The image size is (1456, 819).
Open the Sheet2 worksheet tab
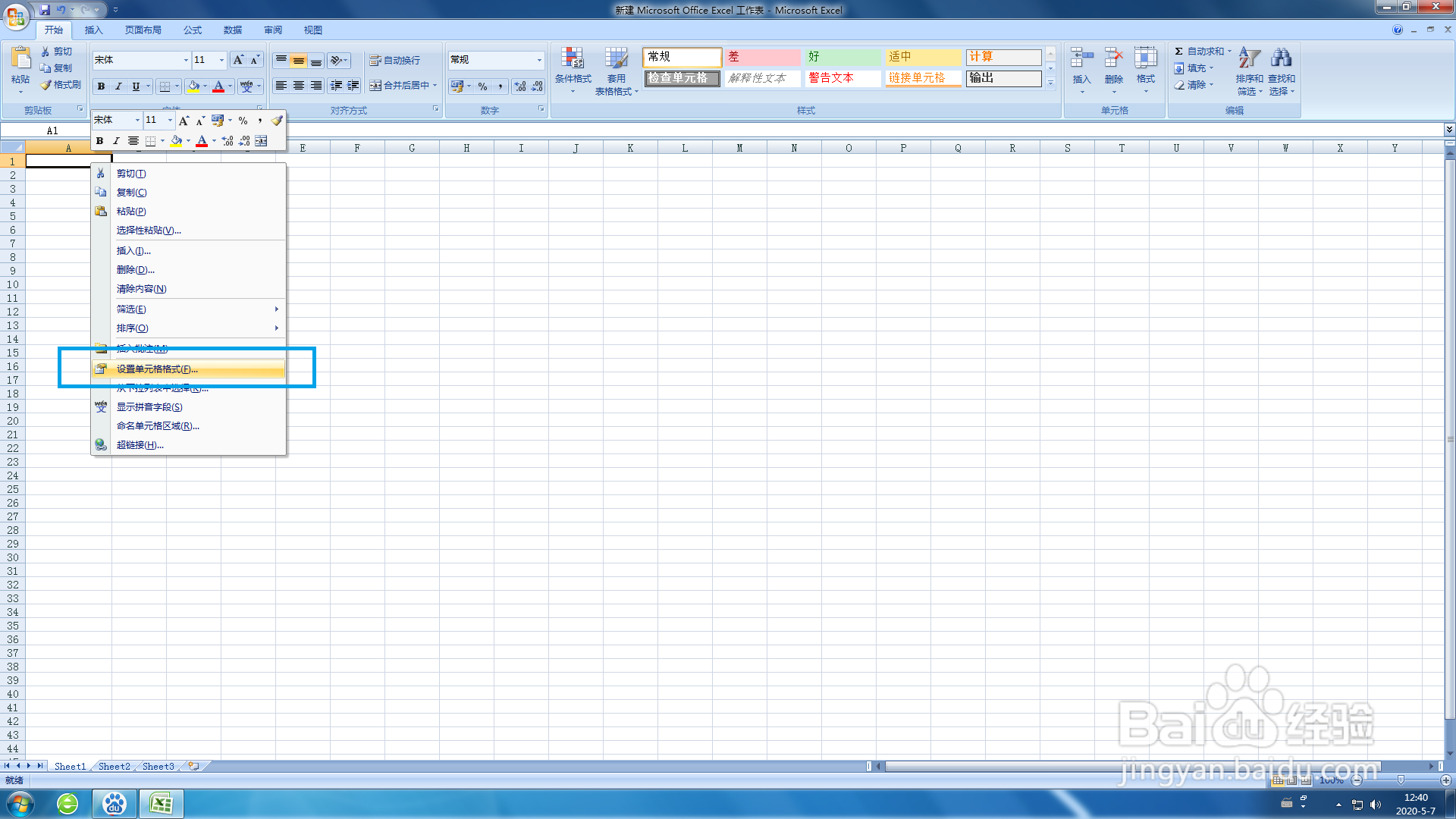[x=114, y=766]
